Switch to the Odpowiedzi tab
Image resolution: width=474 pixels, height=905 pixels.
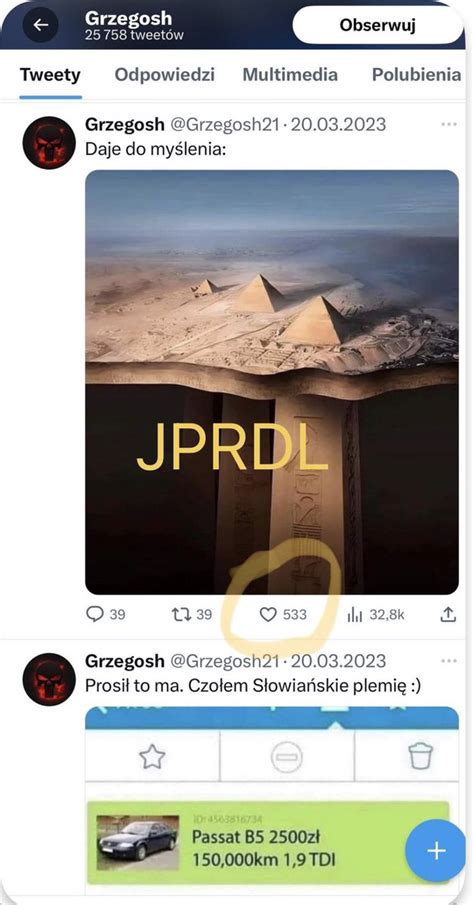click(165, 74)
